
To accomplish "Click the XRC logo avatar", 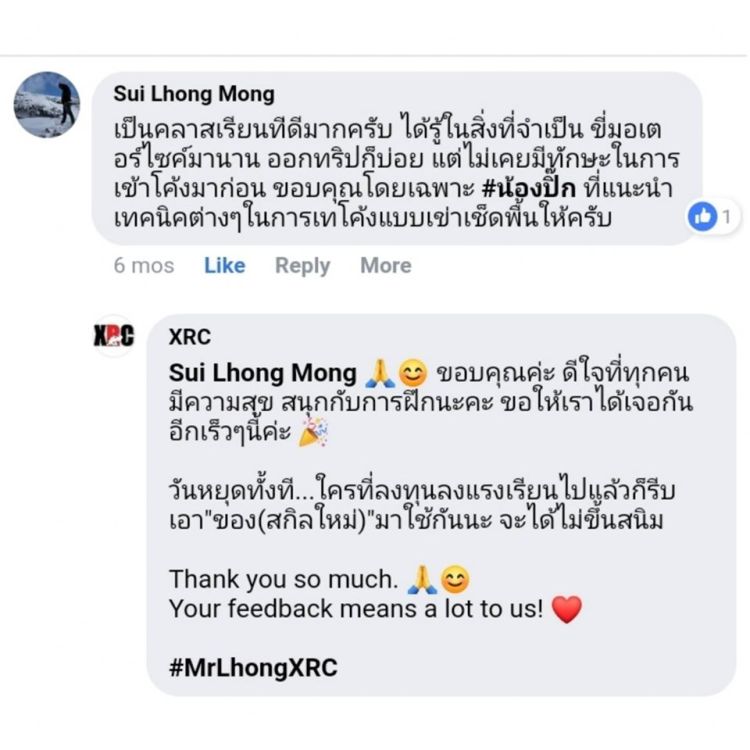I will point(113,336).
